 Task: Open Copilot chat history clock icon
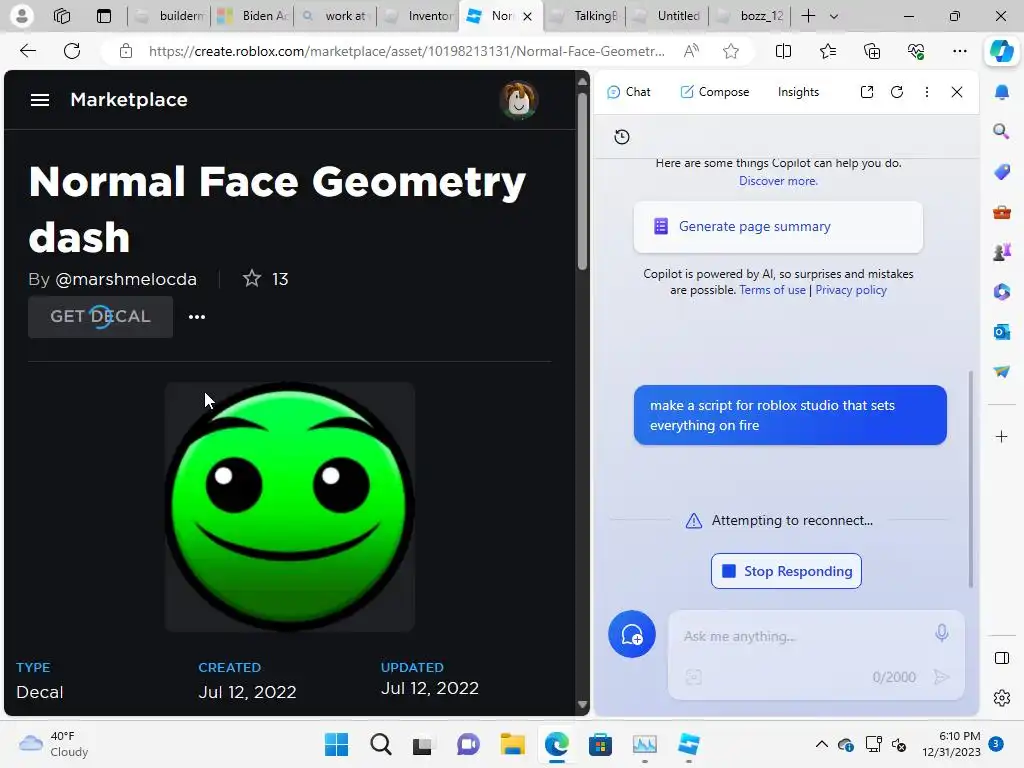(x=622, y=136)
